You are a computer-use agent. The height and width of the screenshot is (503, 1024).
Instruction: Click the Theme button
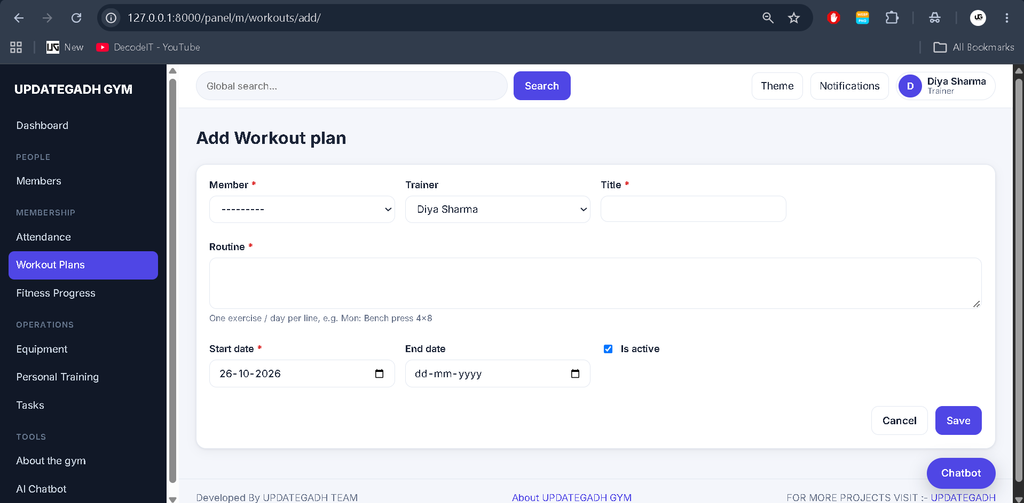777,86
